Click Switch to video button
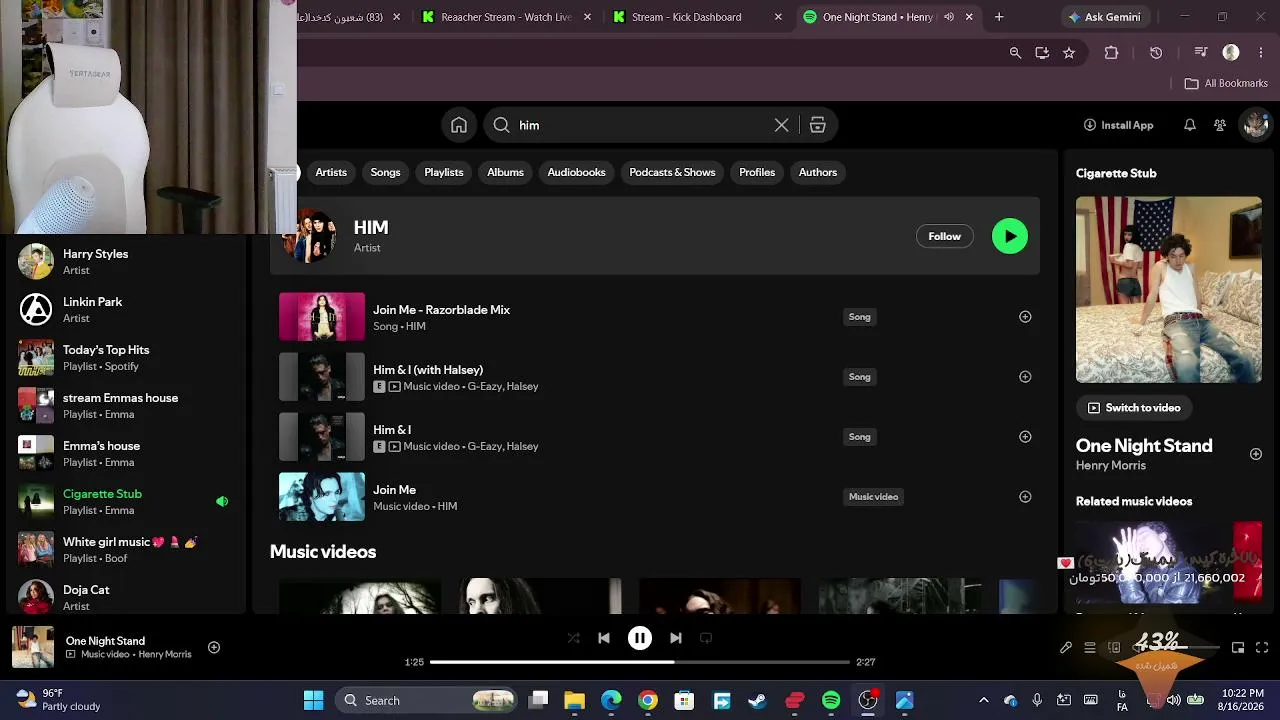 pyautogui.click(x=1134, y=408)
